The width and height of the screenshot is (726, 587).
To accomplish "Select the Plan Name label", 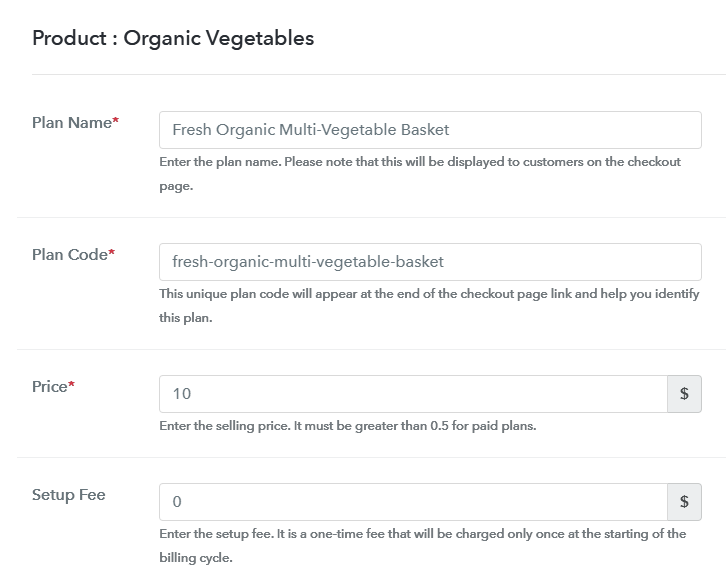I will [70, 123].
